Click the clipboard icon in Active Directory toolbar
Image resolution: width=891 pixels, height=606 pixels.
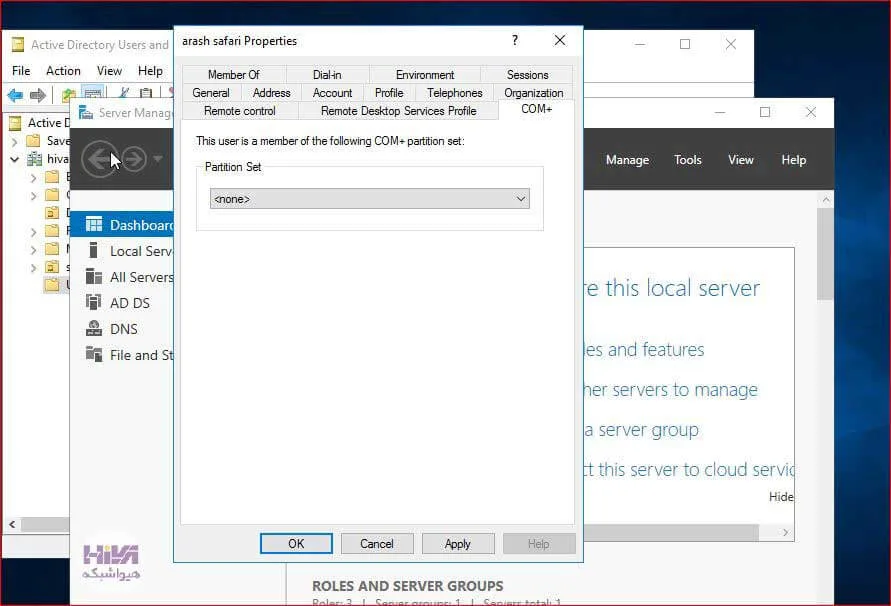pyautogui.click(x=147, y=94)
